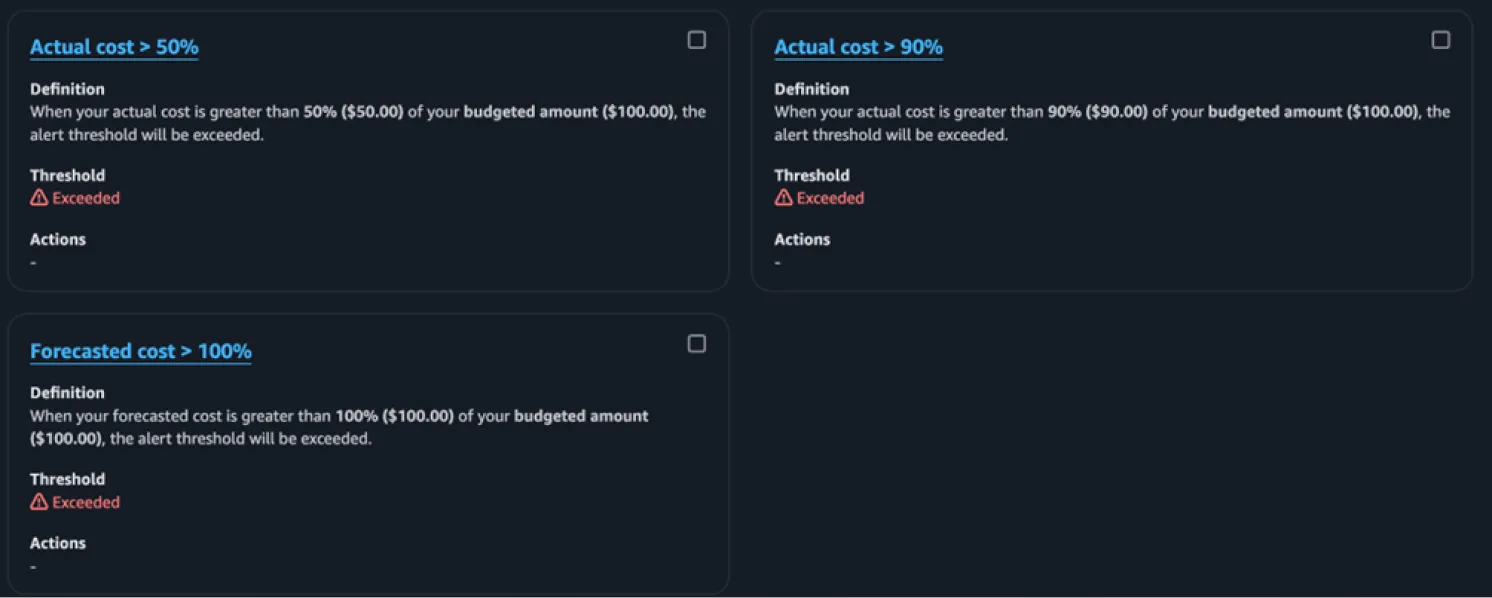Click Exceeded status in Forecasted cost card
This screenshot has width=1492, height=598.
[x=86, y=502]
